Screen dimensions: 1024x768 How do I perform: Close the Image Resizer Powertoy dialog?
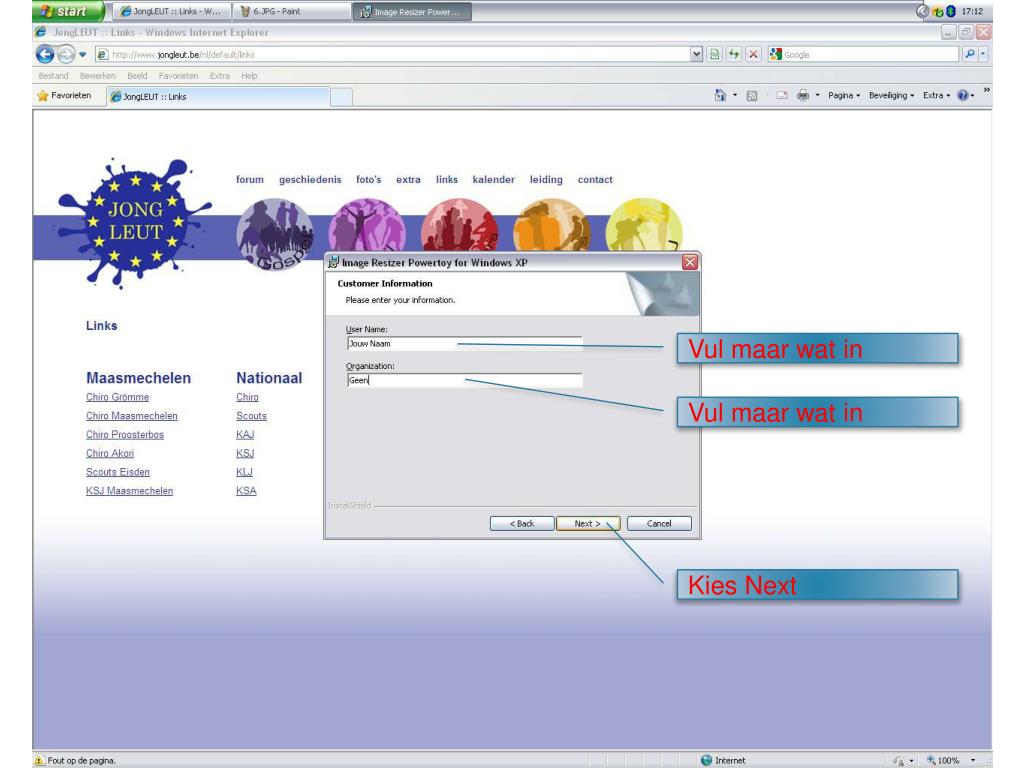click(690, 263)
